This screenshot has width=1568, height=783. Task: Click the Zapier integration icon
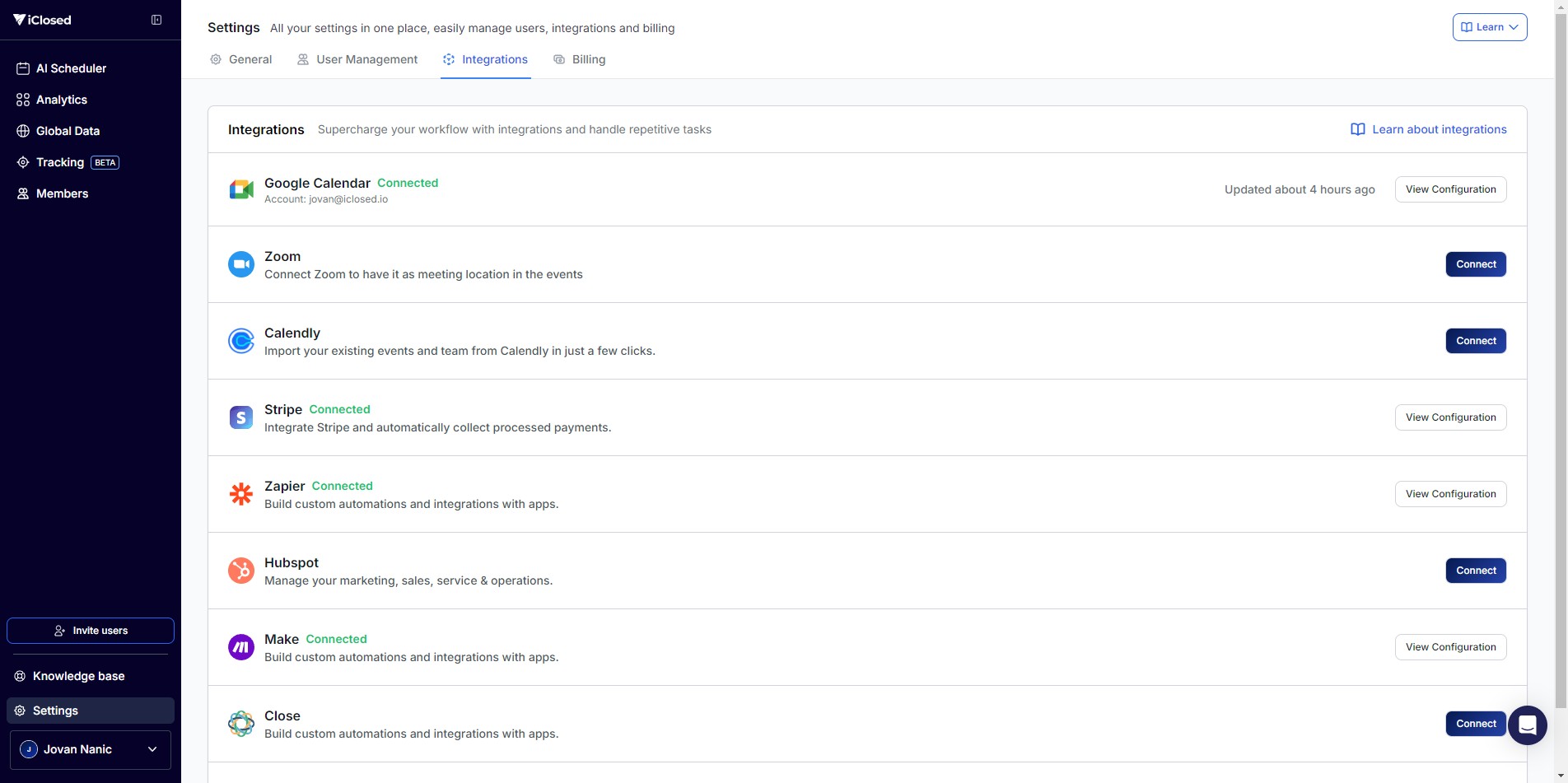pos(241,494)
